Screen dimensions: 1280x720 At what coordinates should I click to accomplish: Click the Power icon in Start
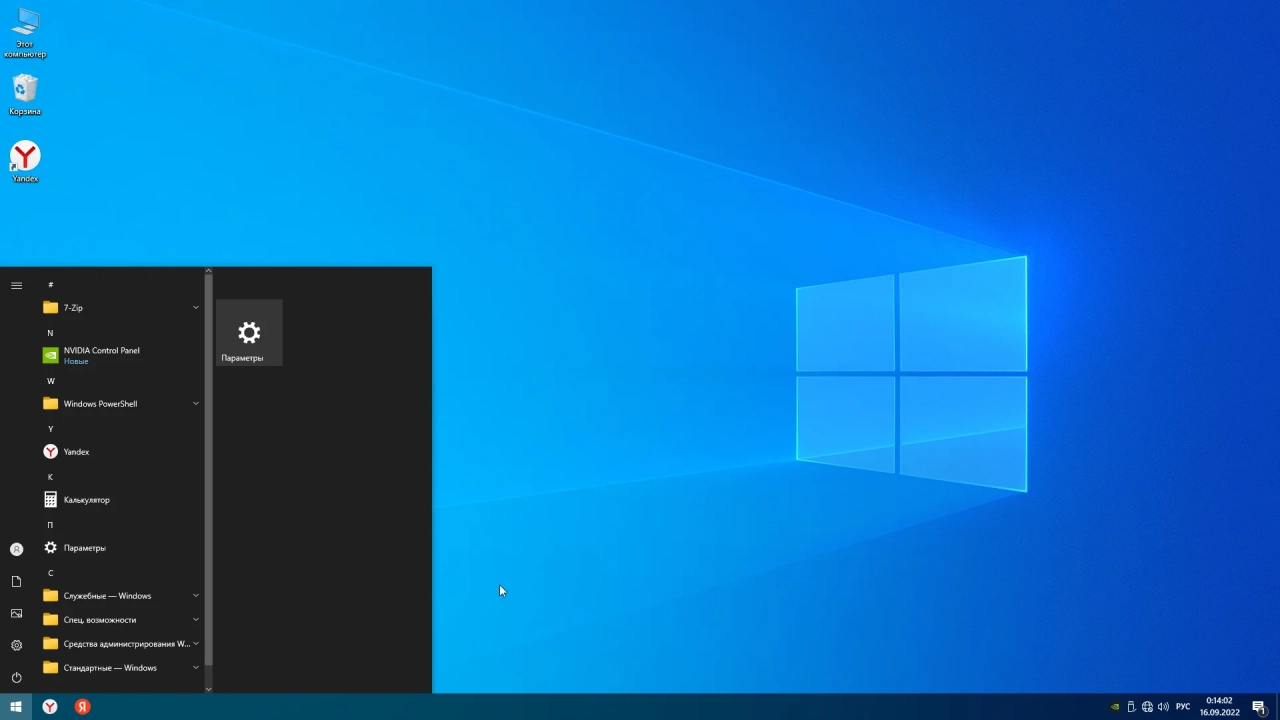(16, 677)
